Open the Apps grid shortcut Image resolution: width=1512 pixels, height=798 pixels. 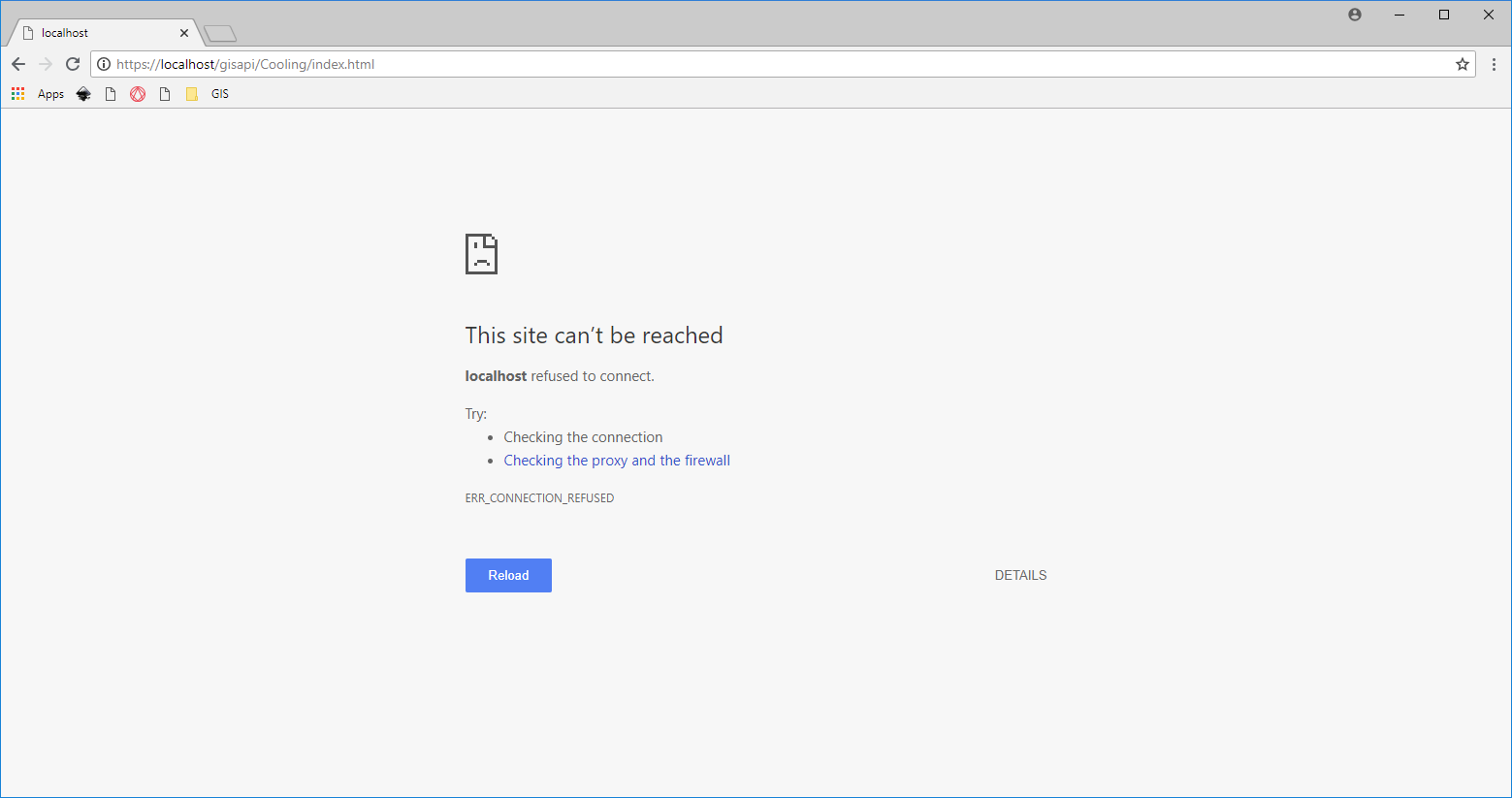tap(38, 94)
